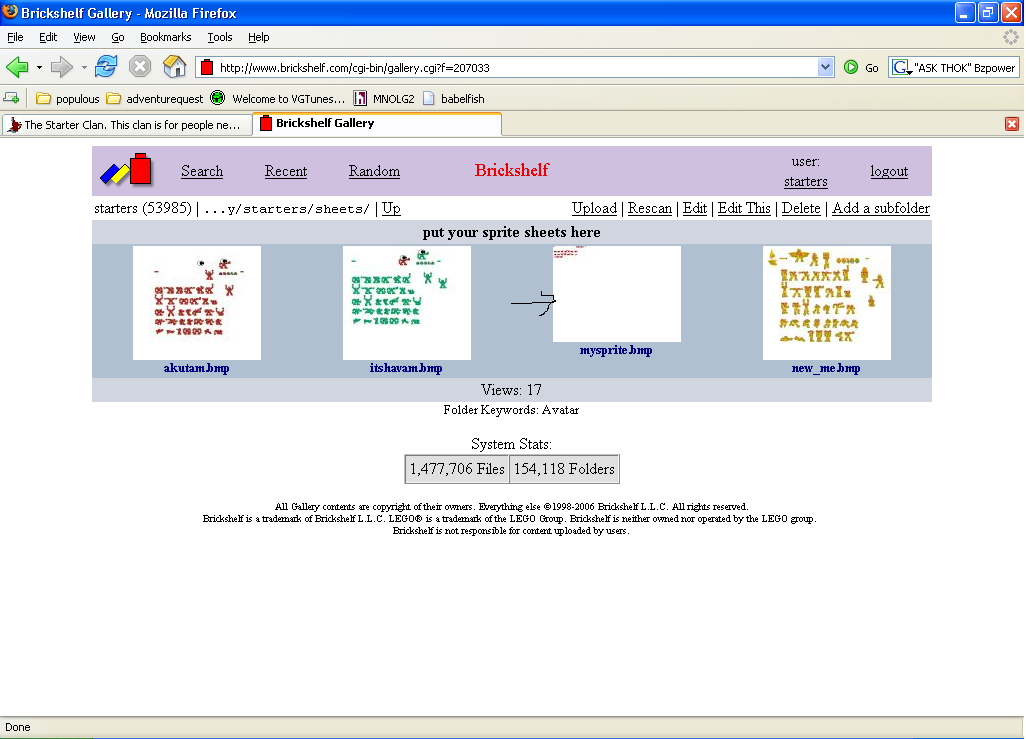Click the itshavam.bmp filename link
Image resolution: width=1026 pixels, height=739 pixels.
[406, 368]
